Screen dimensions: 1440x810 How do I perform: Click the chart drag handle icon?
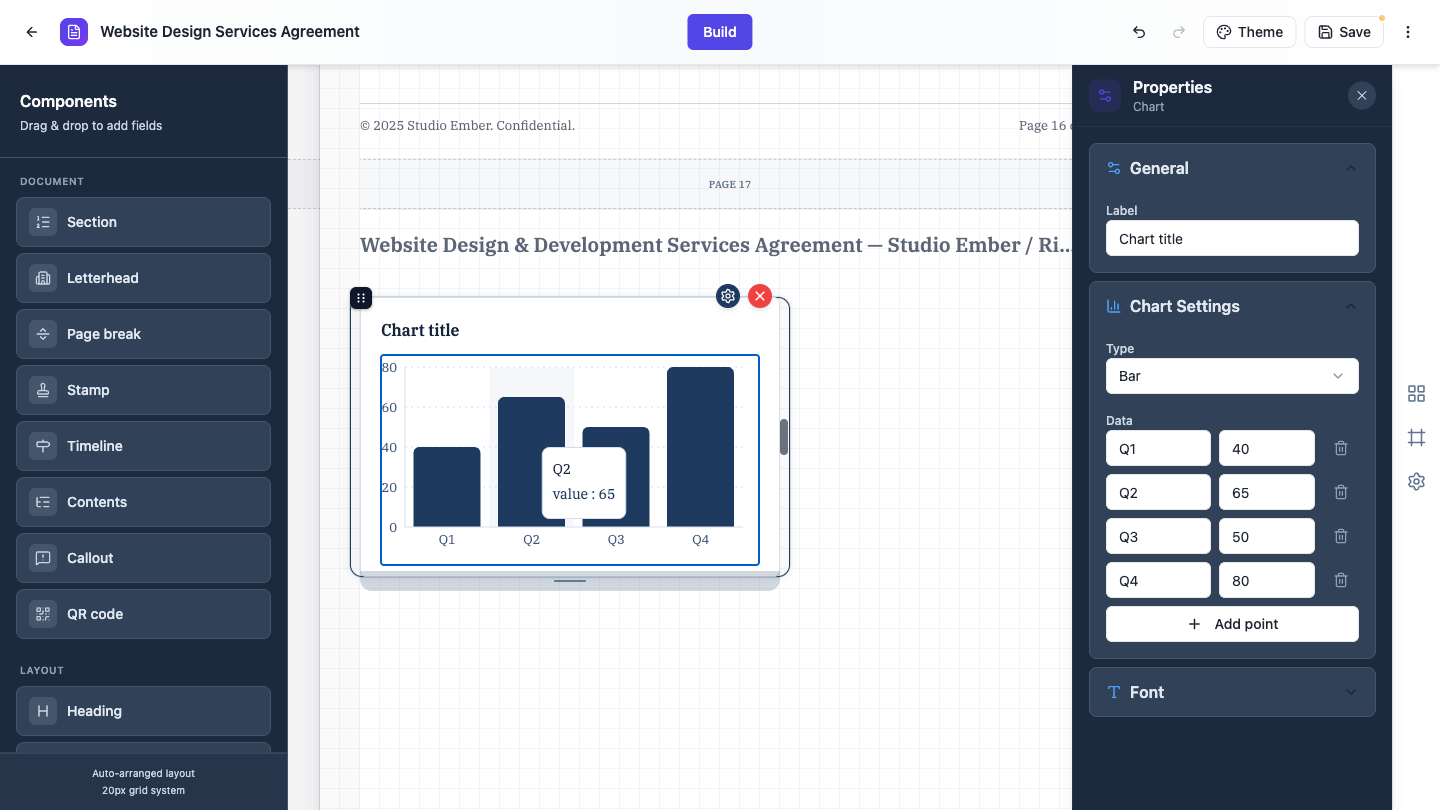[361, 298]
